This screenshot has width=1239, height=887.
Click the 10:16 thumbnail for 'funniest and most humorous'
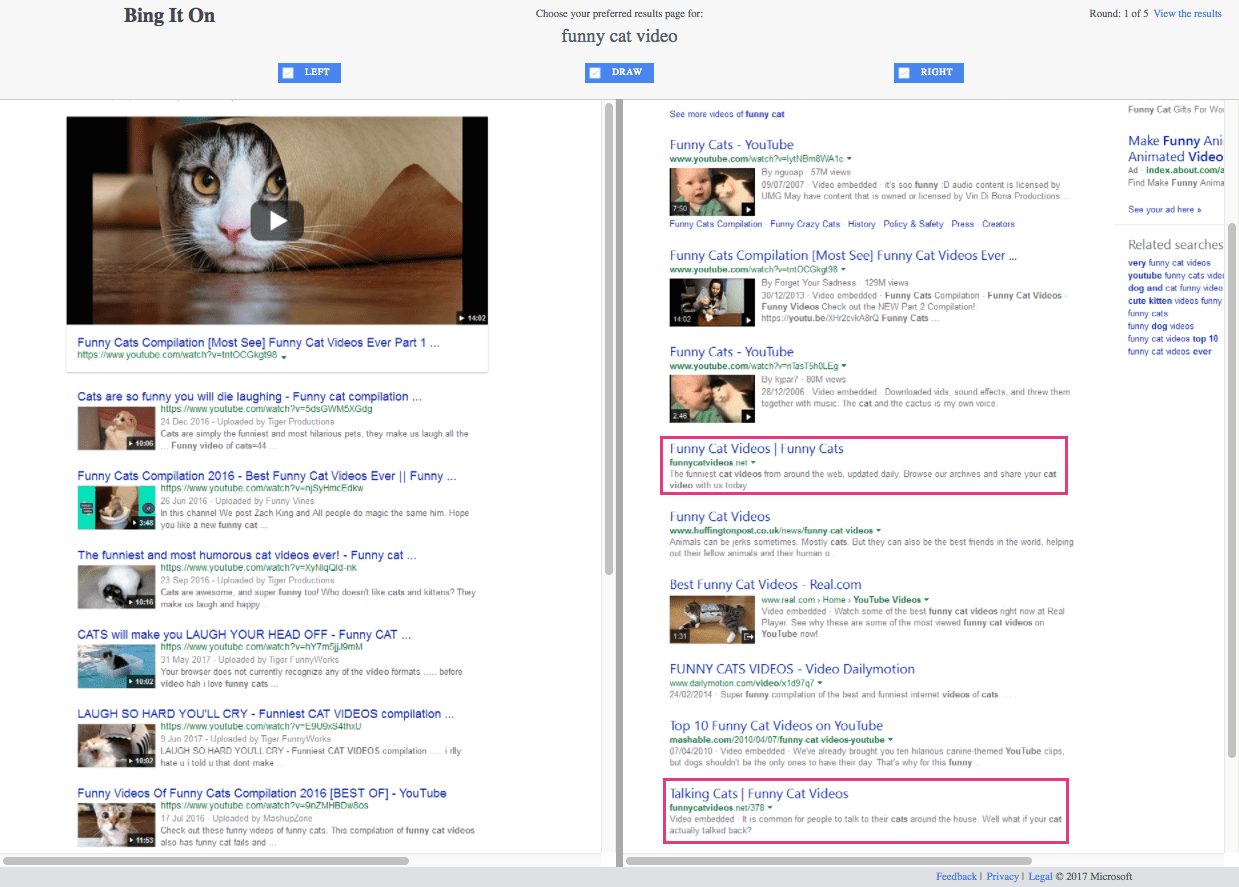pos(116,587)
